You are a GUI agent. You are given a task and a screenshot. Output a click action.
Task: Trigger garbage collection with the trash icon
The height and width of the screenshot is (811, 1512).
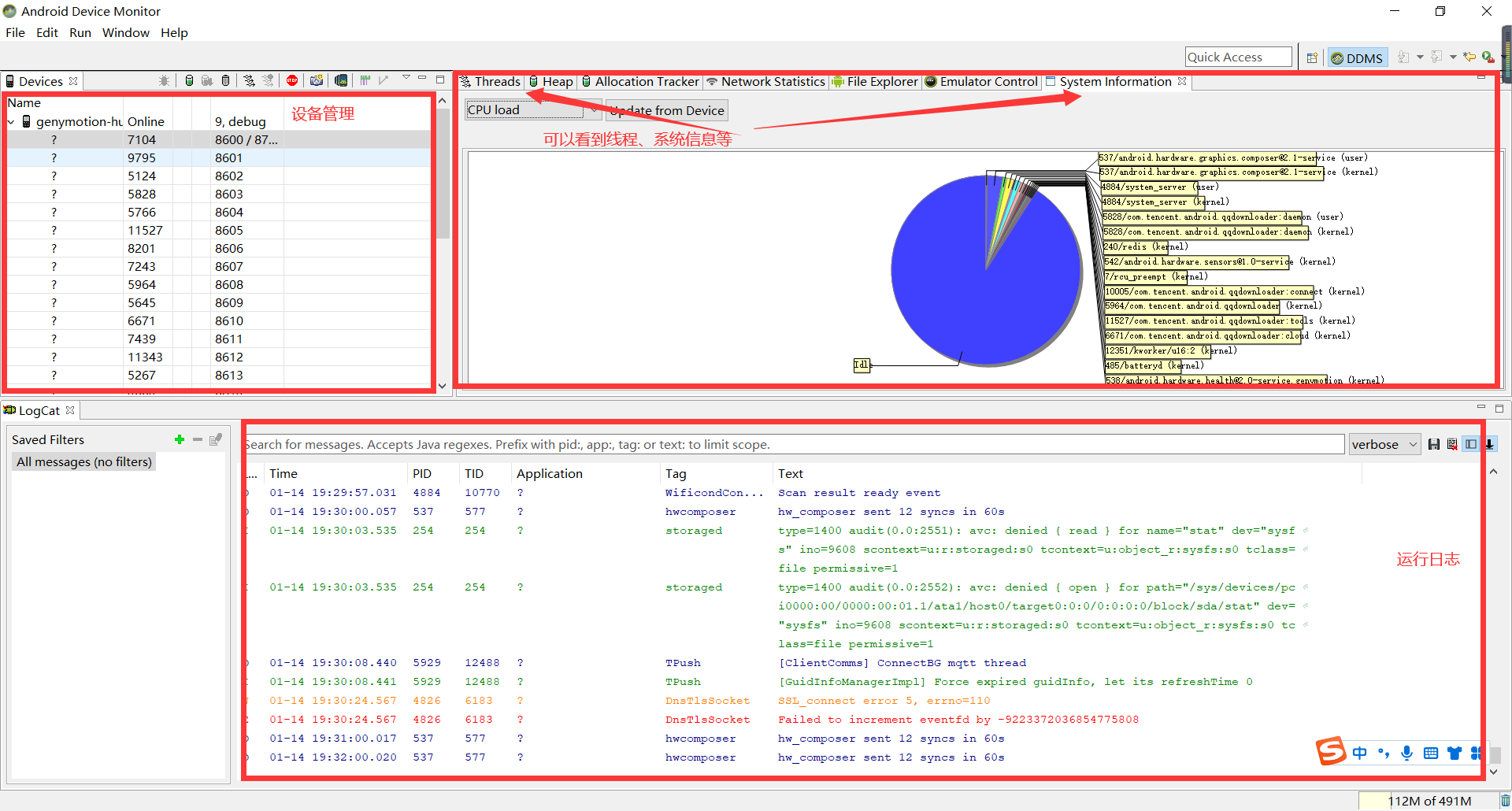226,80
